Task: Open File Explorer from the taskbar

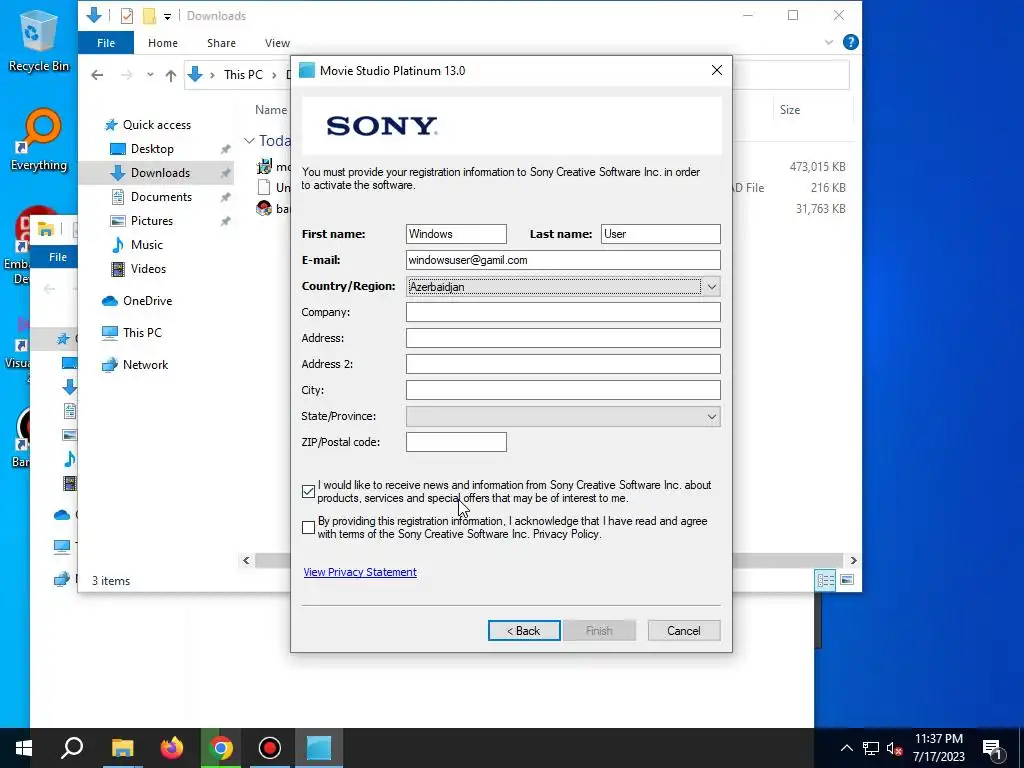Action: [122, 748]
